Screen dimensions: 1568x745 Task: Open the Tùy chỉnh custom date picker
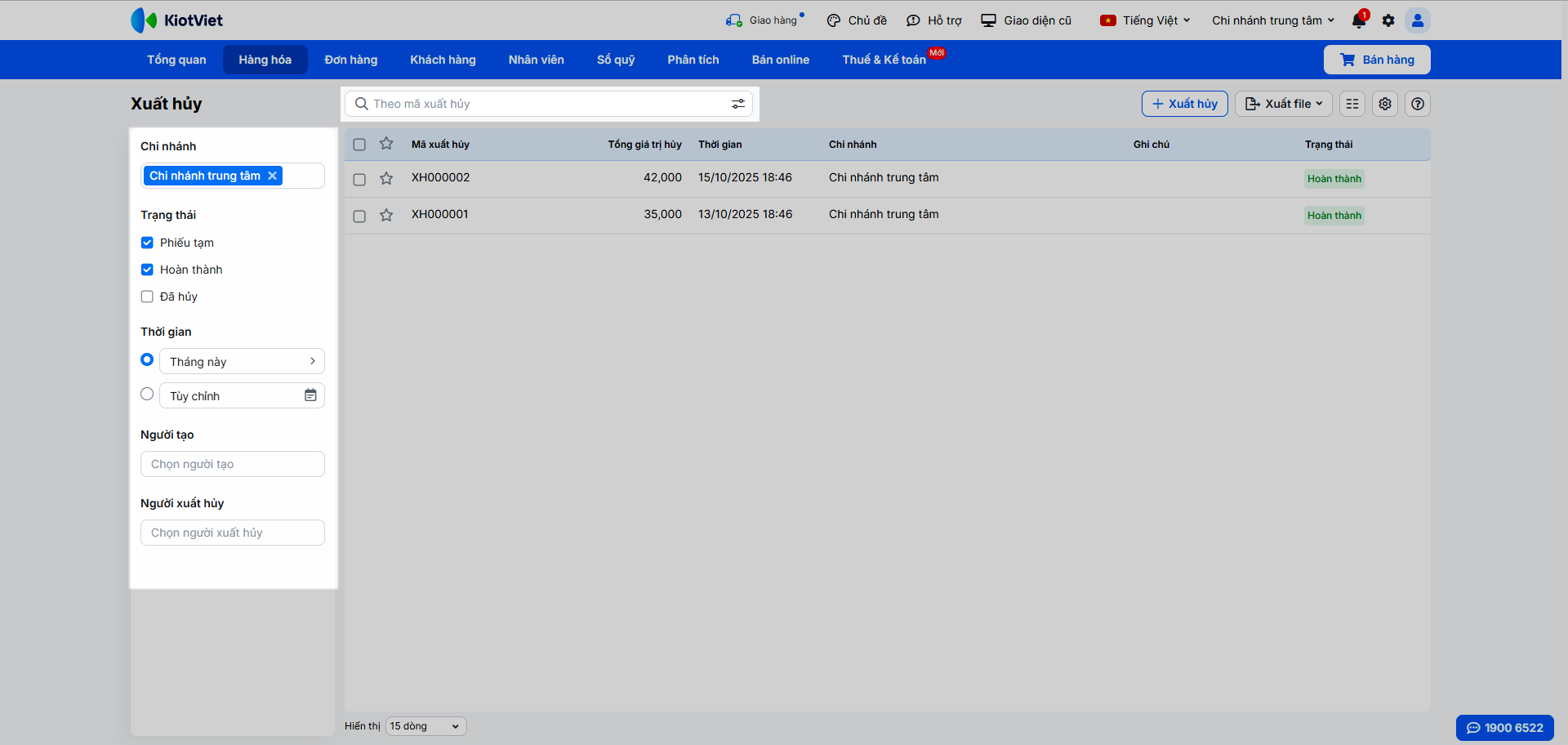tap(242, 395)
